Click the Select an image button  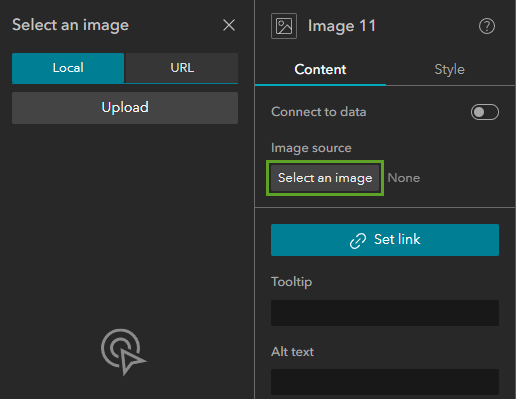325,178
